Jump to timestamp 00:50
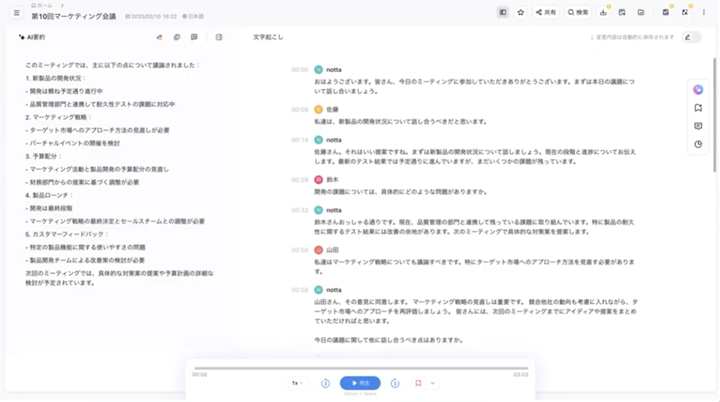720x402 pixels. click(x=299, y=250)
